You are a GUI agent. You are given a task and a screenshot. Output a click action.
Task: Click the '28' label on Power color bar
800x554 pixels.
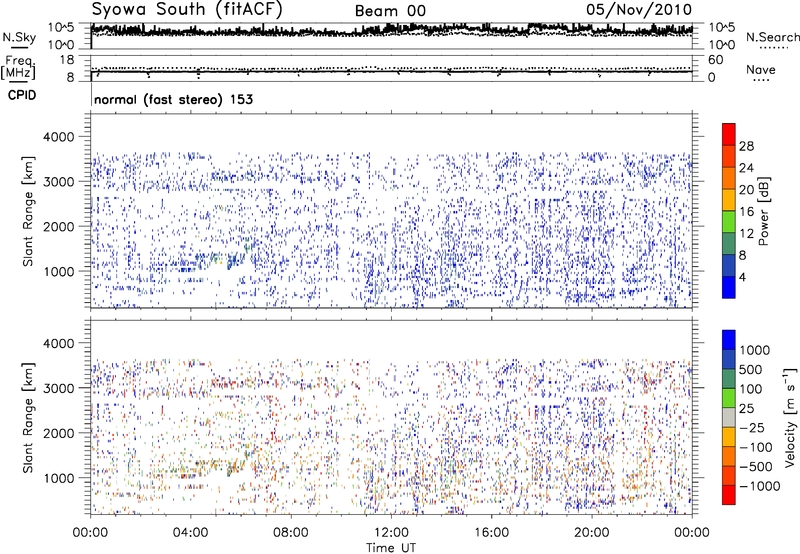click(x=746, y=146)
